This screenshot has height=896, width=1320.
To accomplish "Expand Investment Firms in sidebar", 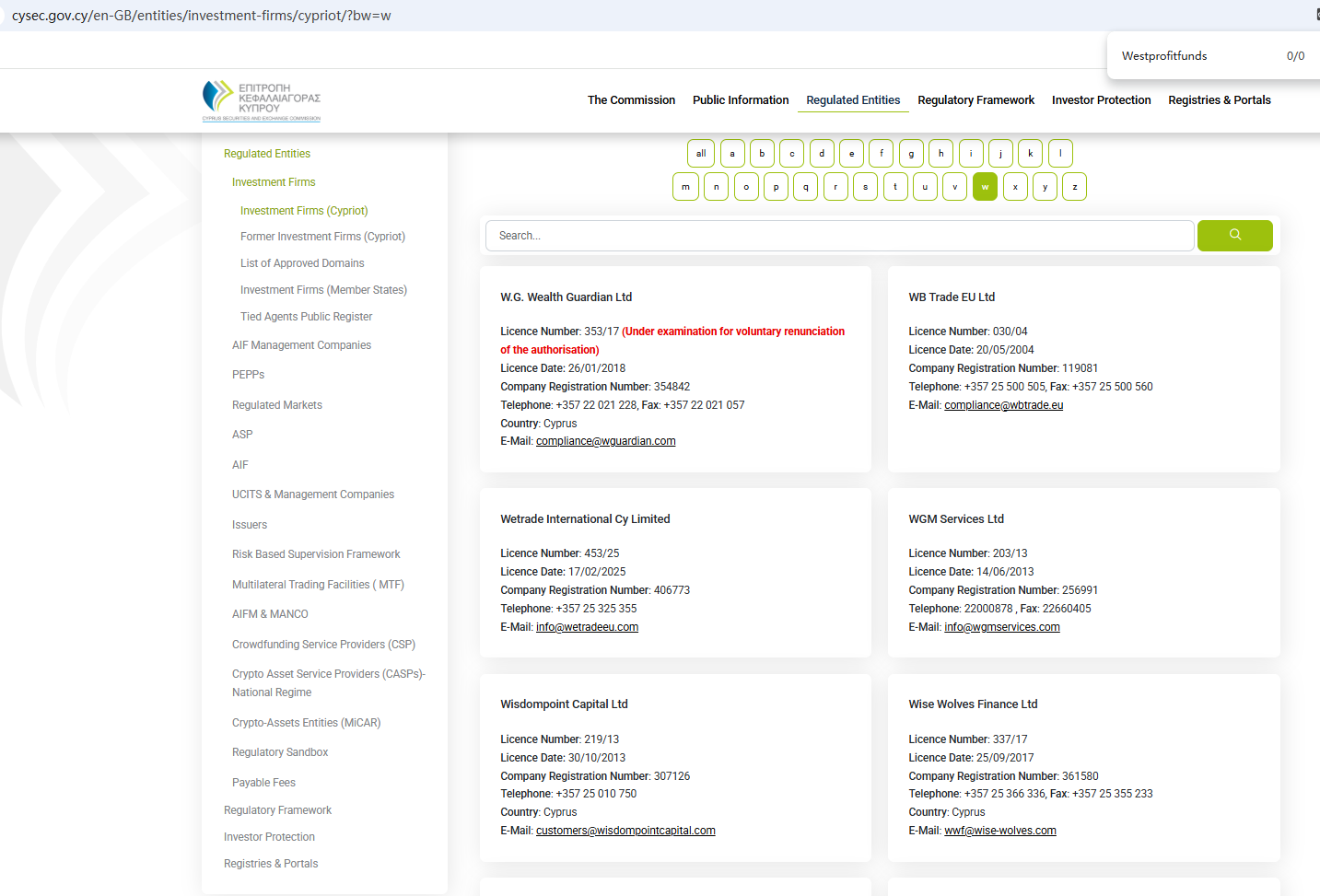I will pos(274,182).
